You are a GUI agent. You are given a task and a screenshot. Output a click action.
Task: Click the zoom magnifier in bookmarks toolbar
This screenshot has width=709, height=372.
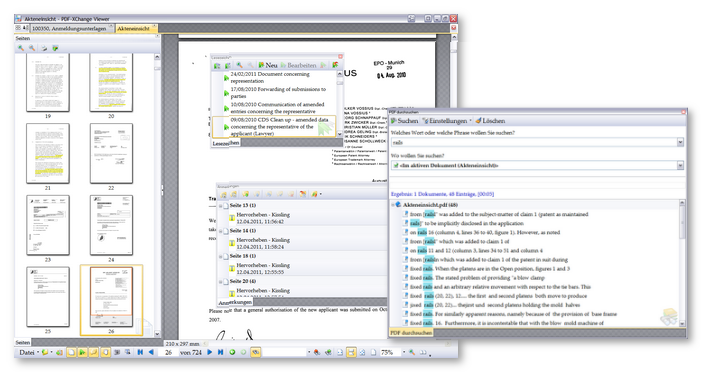click(x=240, y=65)
